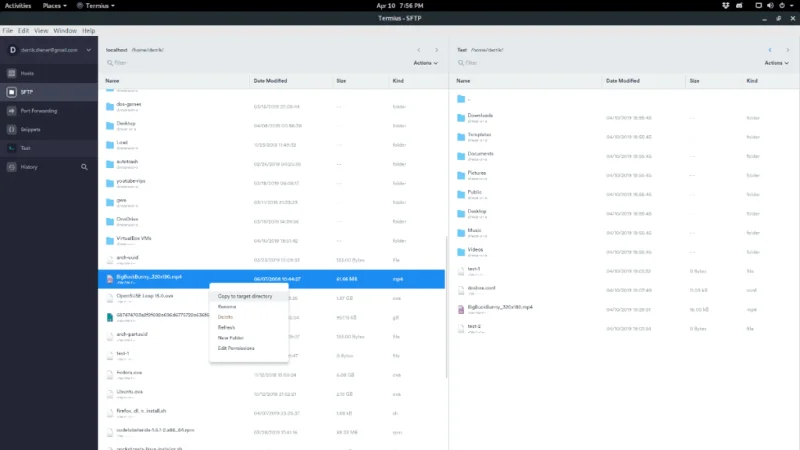Click the Dropbox tray icon in top bar
The width and height of the screenshot is (800, 450).
coord(726,6)
